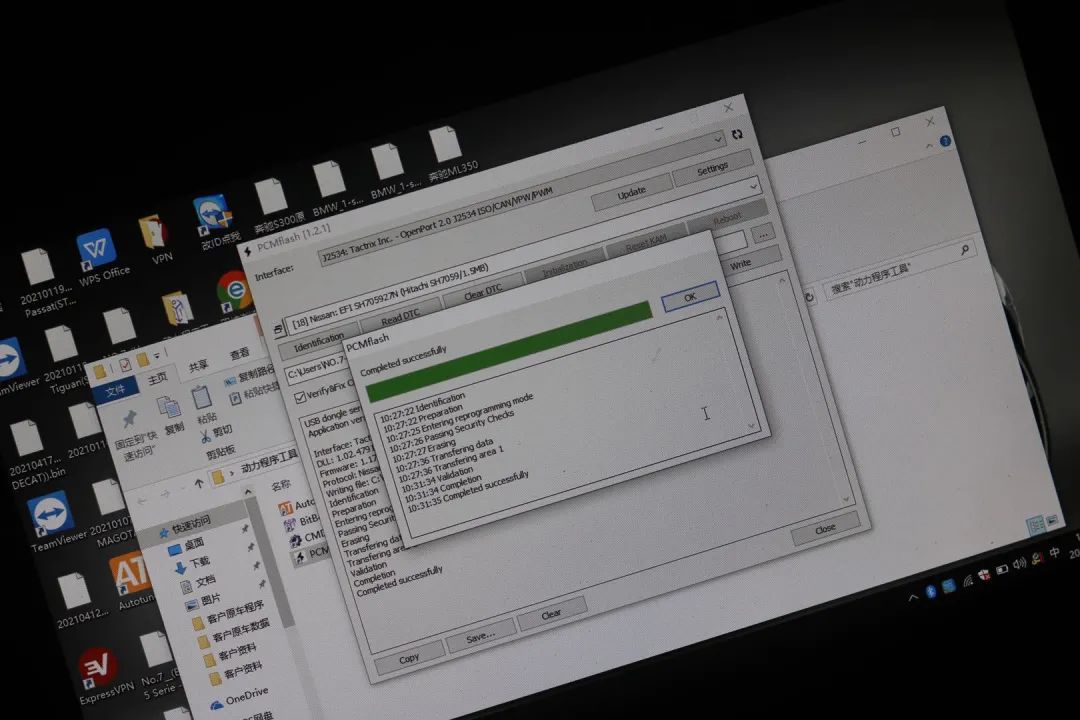The width and height of the screenshot is (1080, 720).
Task: Click the Identification button in PCMflash
Action: point(318,342)
